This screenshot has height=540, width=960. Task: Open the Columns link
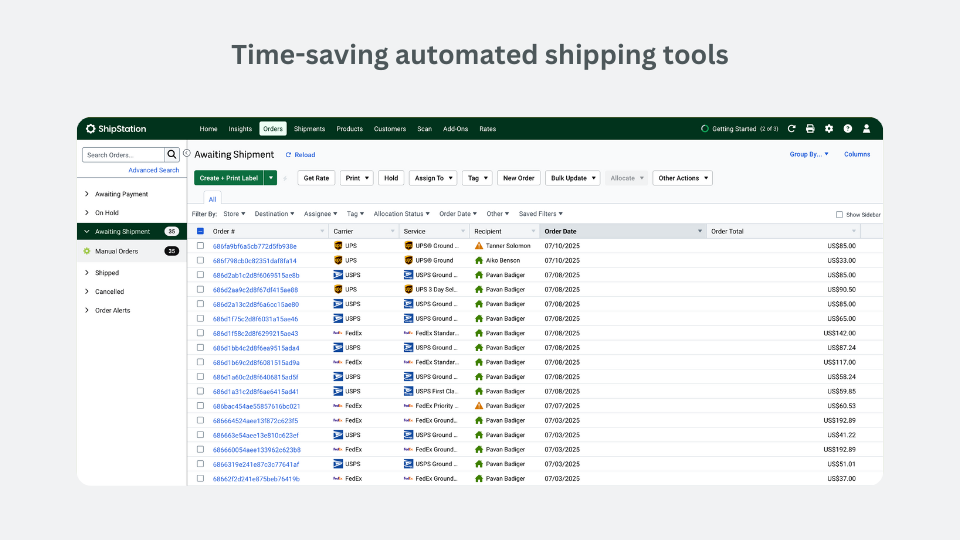[857, 154]
